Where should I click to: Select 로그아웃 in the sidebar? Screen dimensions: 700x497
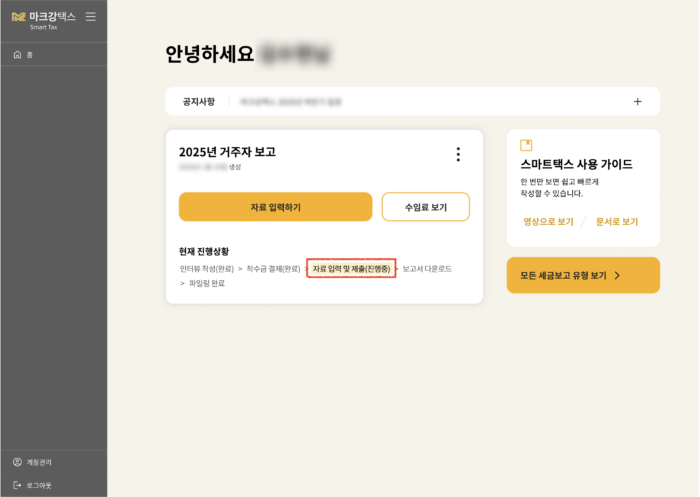39,485
